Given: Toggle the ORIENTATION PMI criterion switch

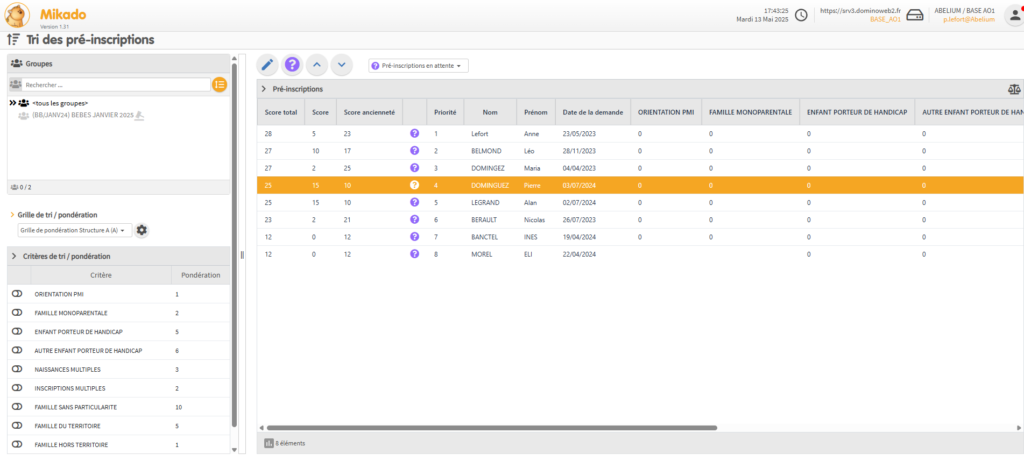Looking at the screenshot, I should click(17, 294).
